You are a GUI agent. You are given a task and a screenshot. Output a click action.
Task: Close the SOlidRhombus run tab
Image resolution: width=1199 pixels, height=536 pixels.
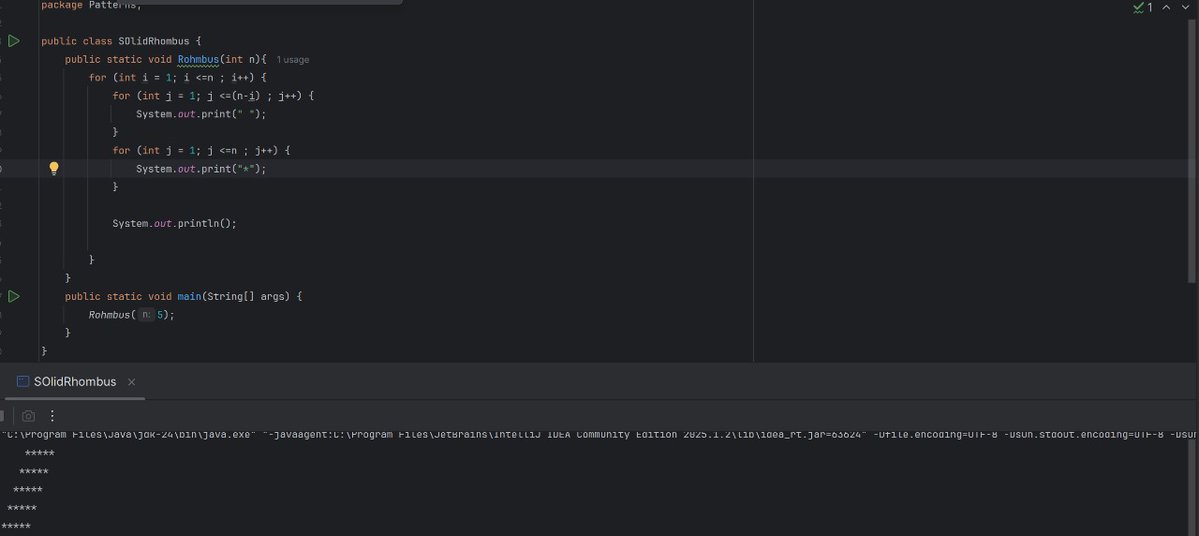coord(132,382)
